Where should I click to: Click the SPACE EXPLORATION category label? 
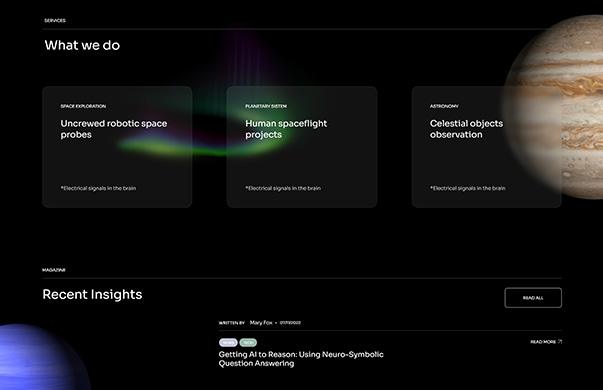[83, 106]
